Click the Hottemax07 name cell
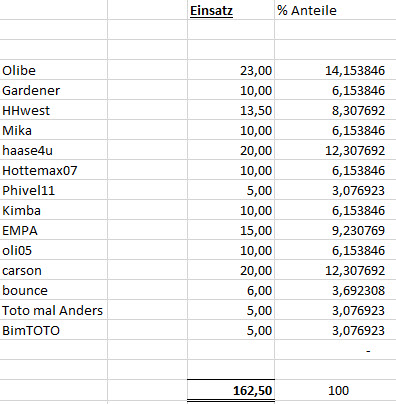Image resolution: width=396 pixels, height=404 pixels. (54, 170)
